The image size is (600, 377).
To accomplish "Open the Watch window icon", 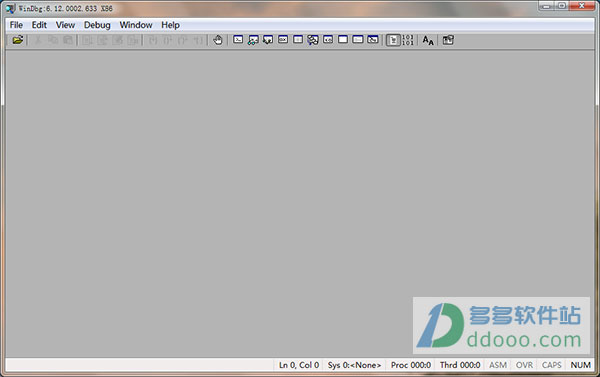I will [x=253, y=40].
